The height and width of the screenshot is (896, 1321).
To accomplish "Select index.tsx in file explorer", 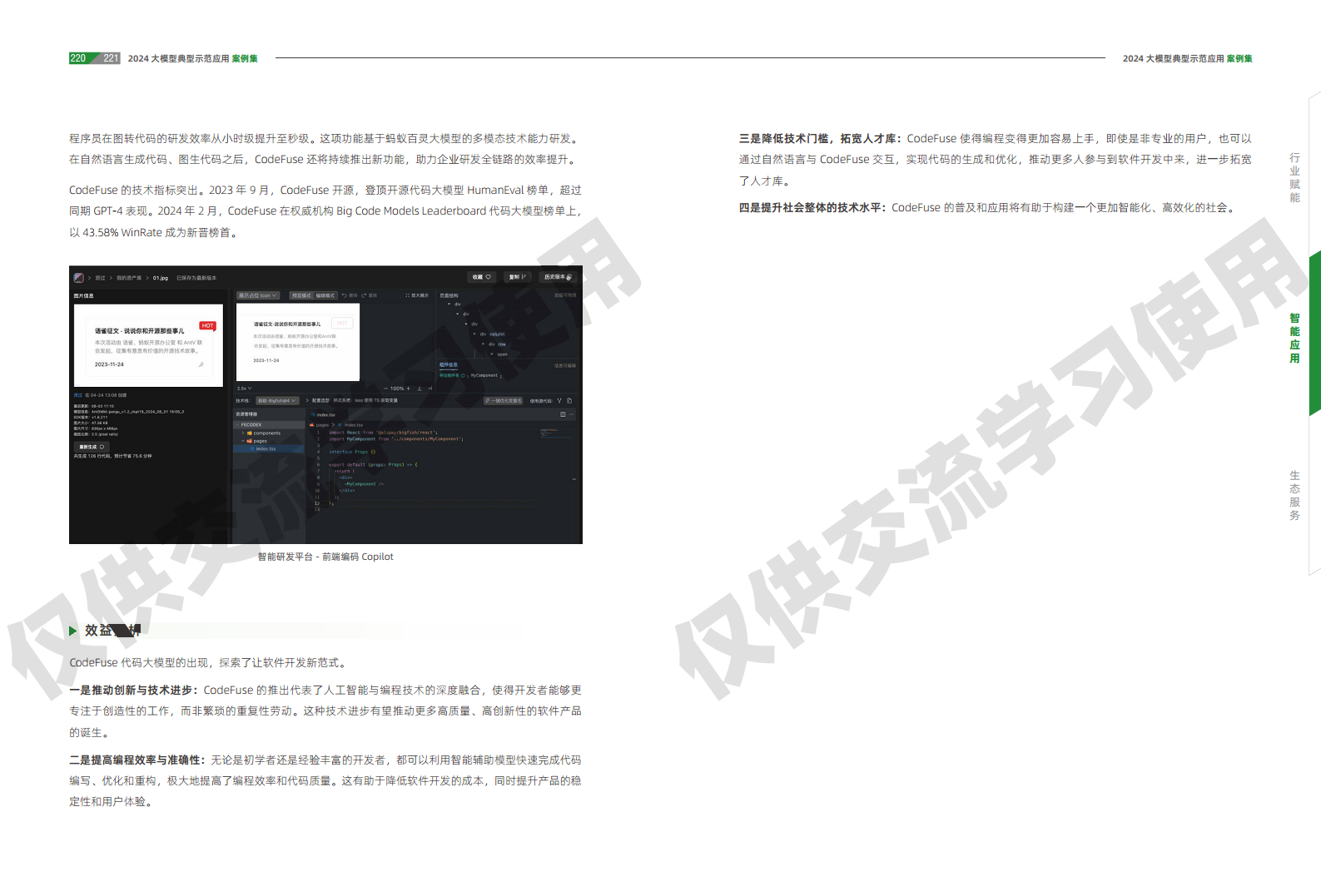I will pos(266,449).
